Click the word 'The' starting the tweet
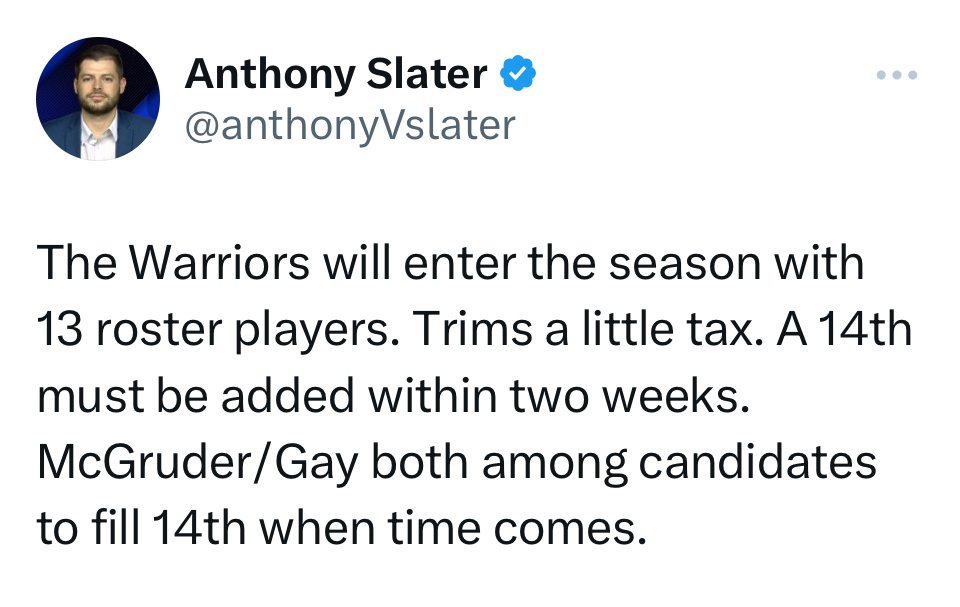The height and width of the screenshot is (607, 960). (x=77, y=263)
